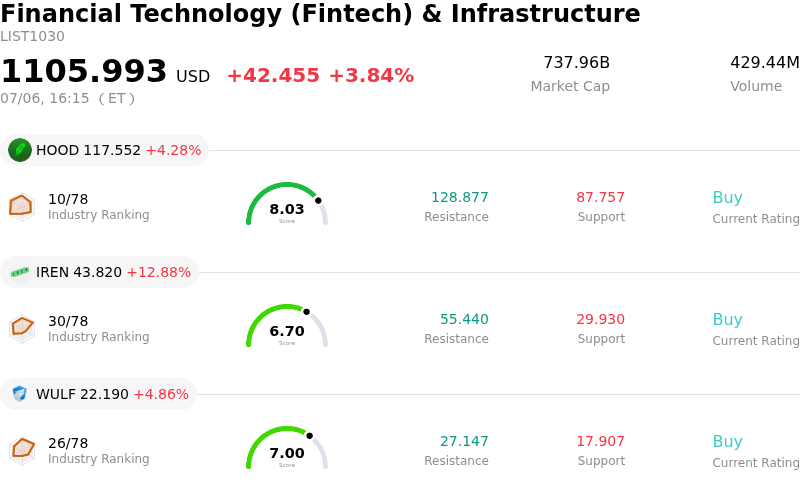
Task: Click the WULF blue shield logo icon
Action: coord(20,394)
